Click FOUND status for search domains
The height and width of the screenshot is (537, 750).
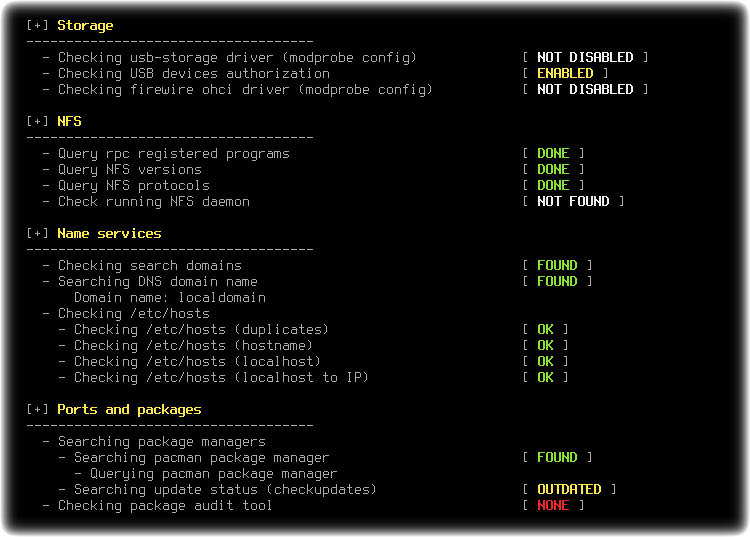pos(557,265)
